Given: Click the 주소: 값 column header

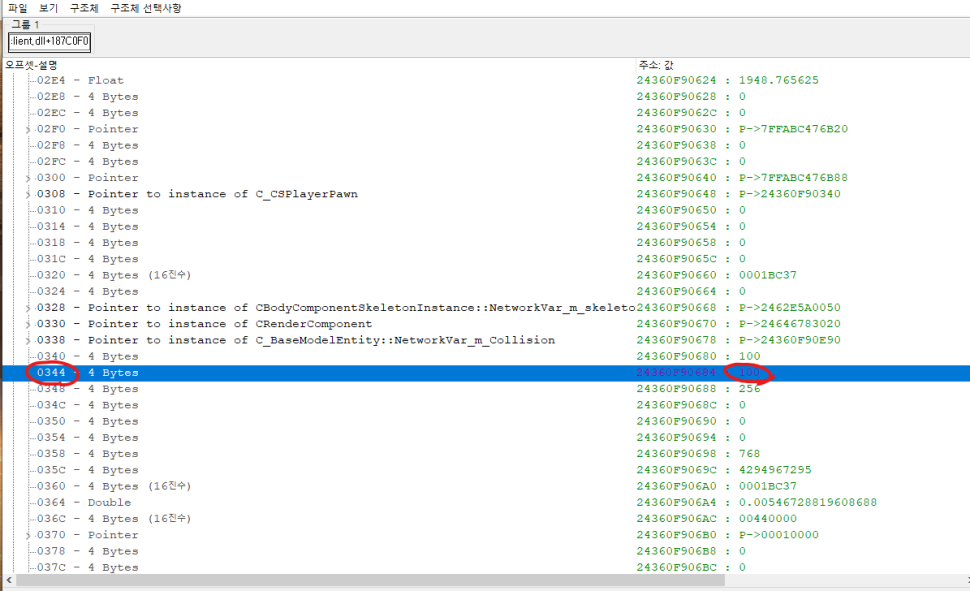Looking at the screenshot, I should click(x=656, y=65).
